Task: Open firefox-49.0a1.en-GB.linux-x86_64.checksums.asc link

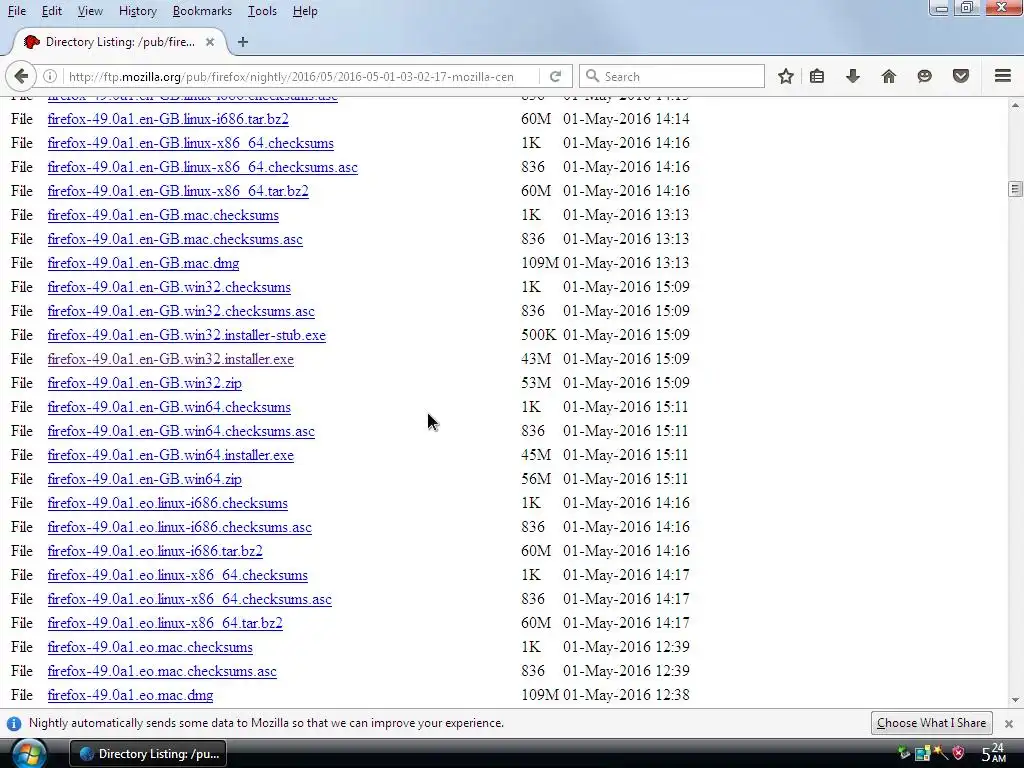Action: tap(202, 167)
